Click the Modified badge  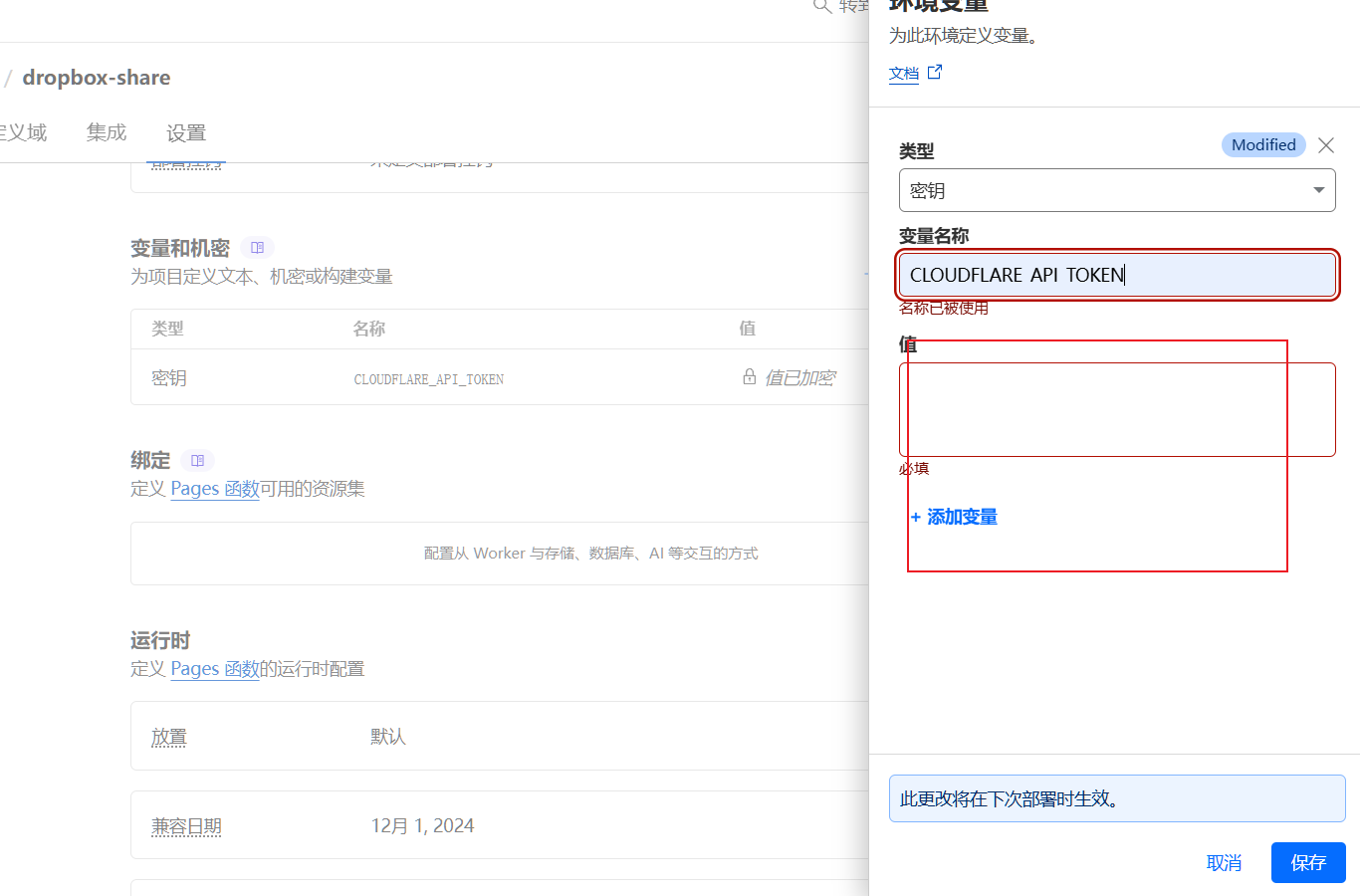coord(1262,145)
